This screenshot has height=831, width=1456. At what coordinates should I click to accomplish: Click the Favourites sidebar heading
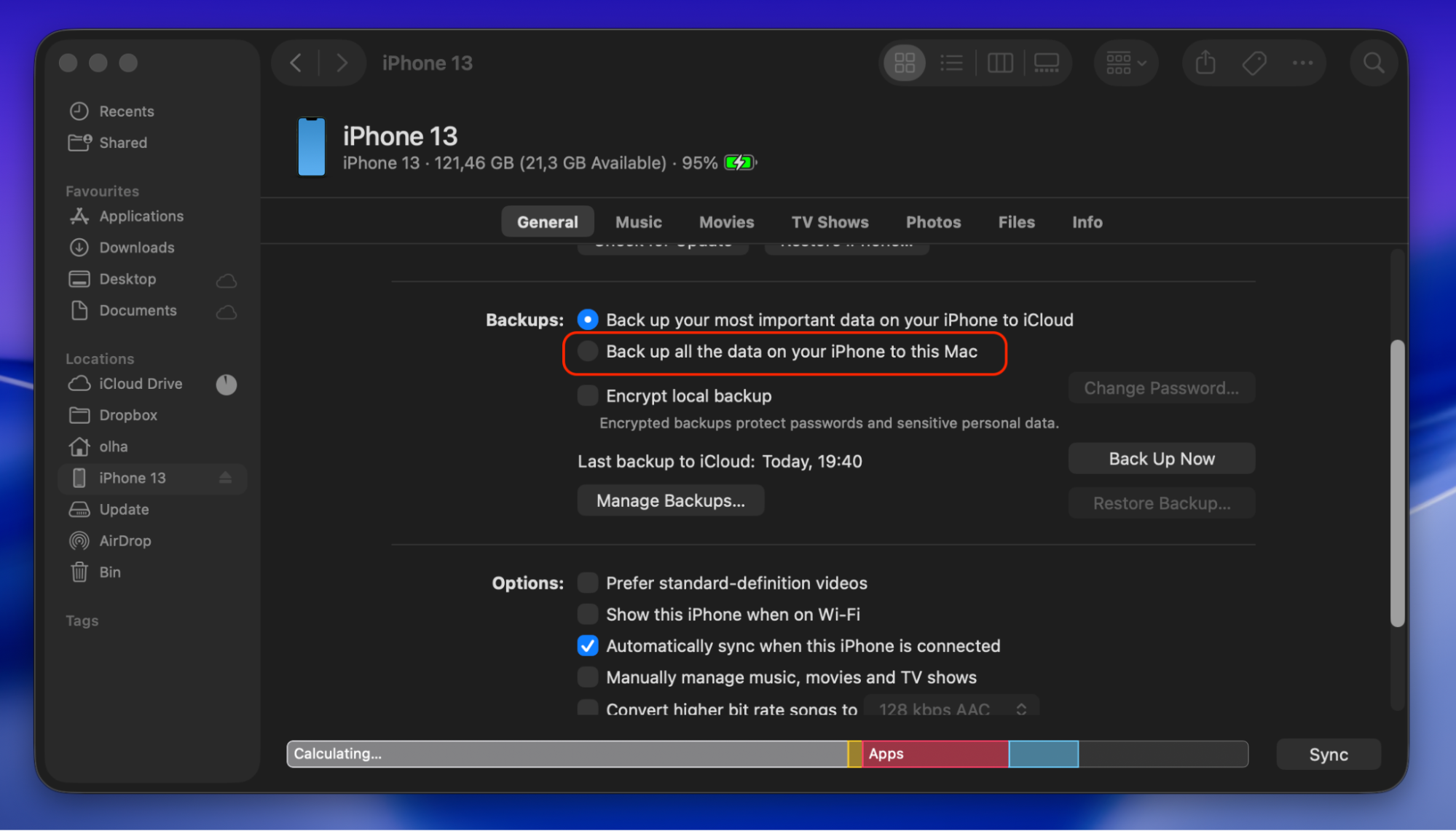tap(102, 192)
